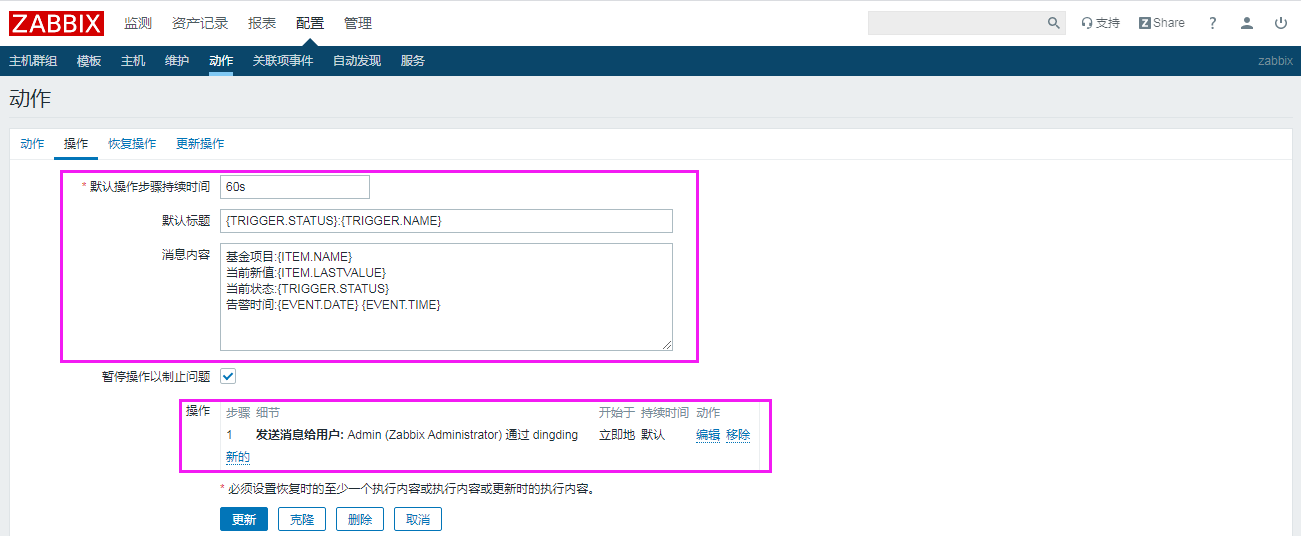Go to 关联项事件 submenu
1301x536 pixels.
click(x=283, y=61)
